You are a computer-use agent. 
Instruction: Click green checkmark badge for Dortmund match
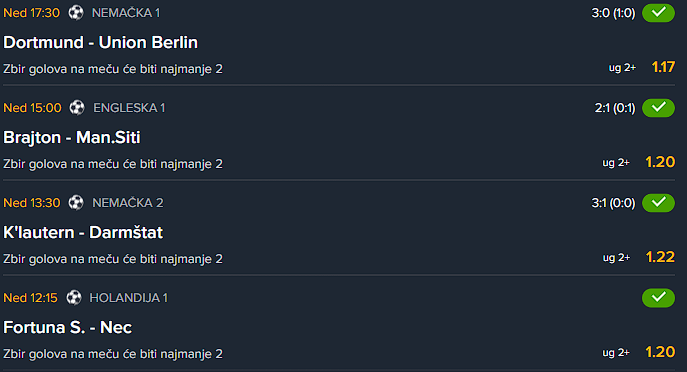click(658, 13)
